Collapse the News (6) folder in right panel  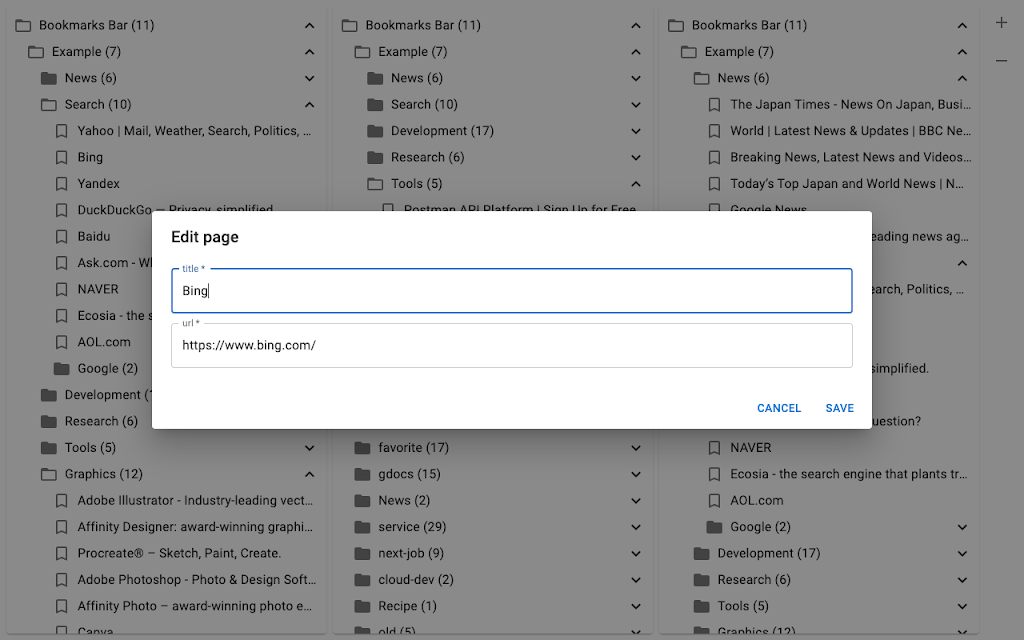pos(963,78)
